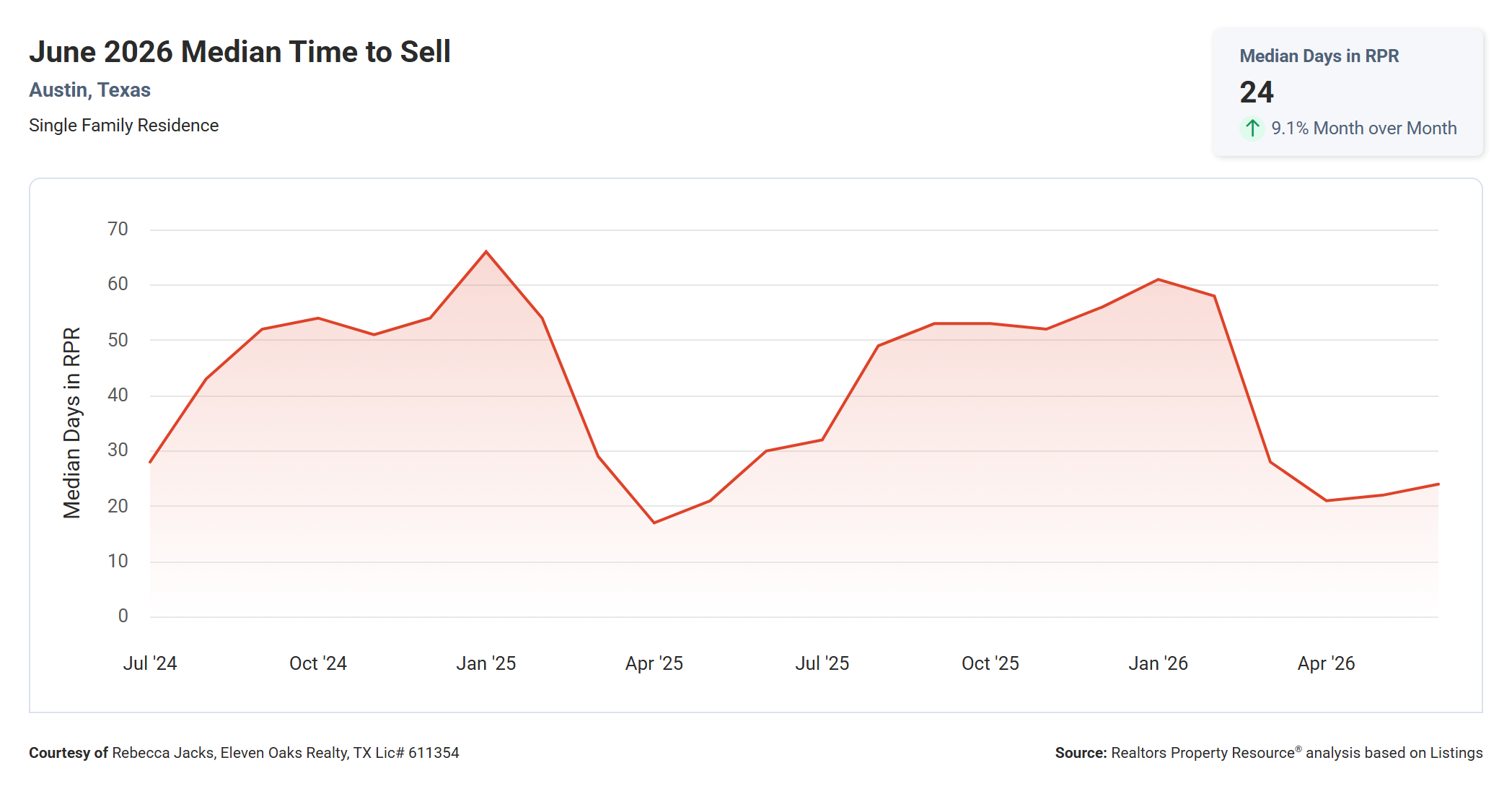1512x794 pixels.
Task: Click the '60' y-axis label
Action: (x=118, y=284)
